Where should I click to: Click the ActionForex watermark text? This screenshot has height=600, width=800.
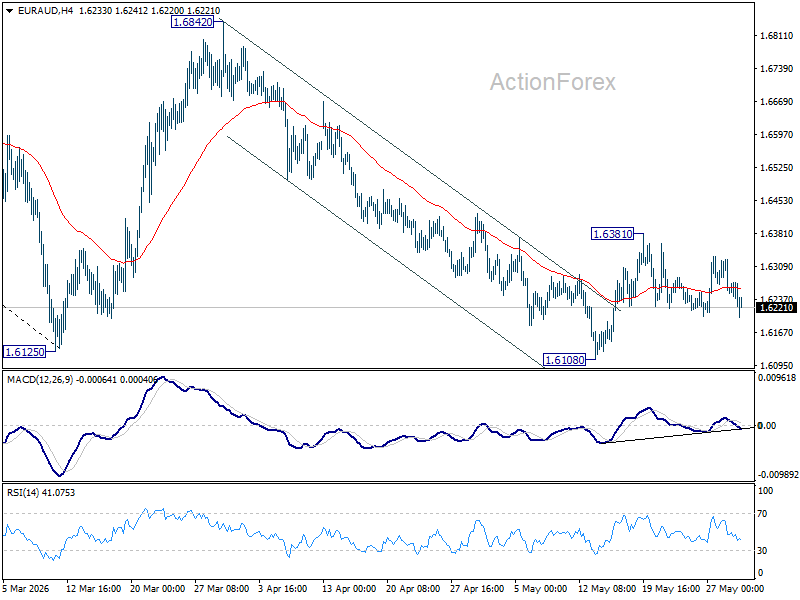coord(553,82)
